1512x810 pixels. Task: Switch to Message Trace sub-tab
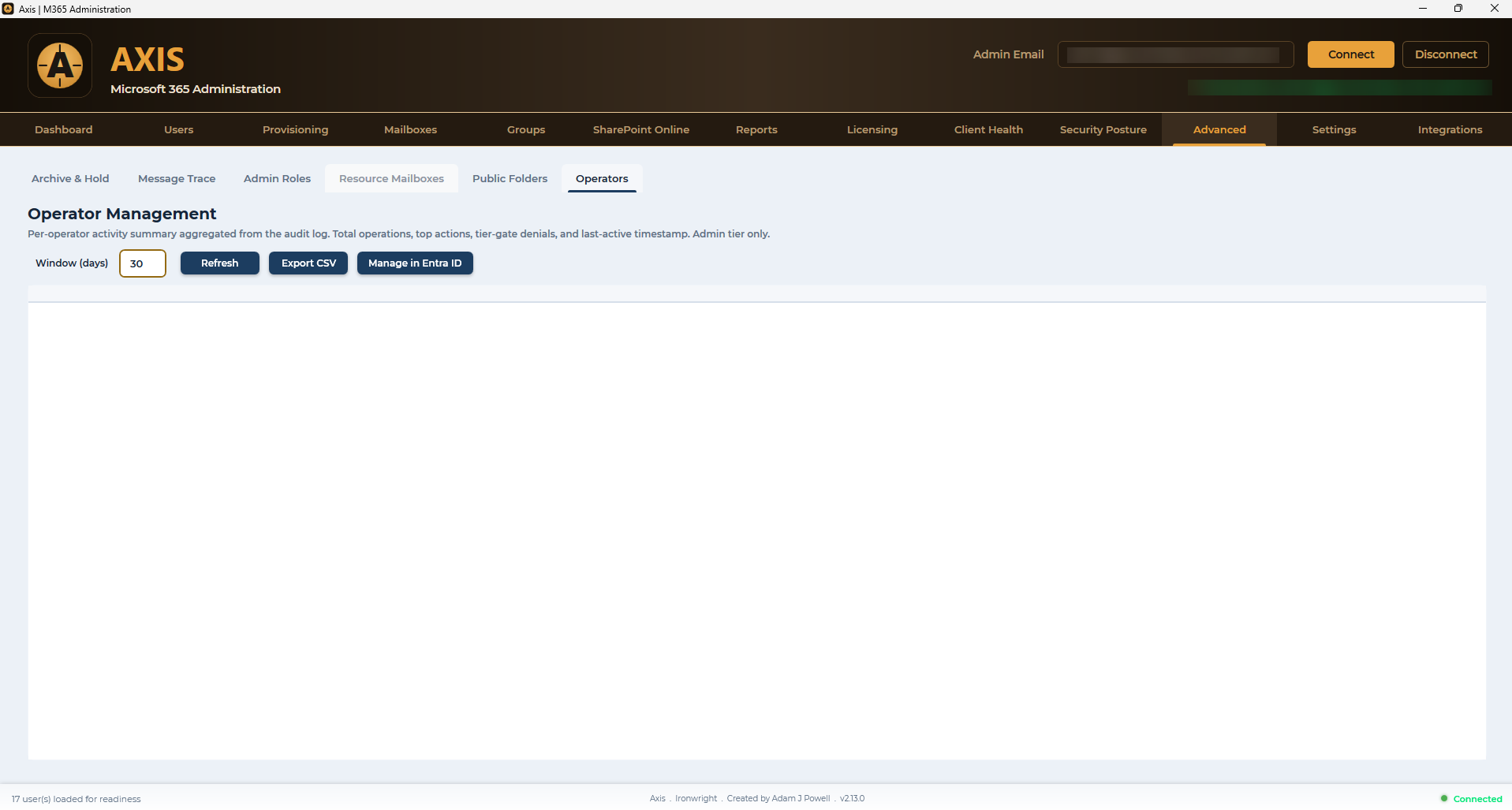[177, 178]
